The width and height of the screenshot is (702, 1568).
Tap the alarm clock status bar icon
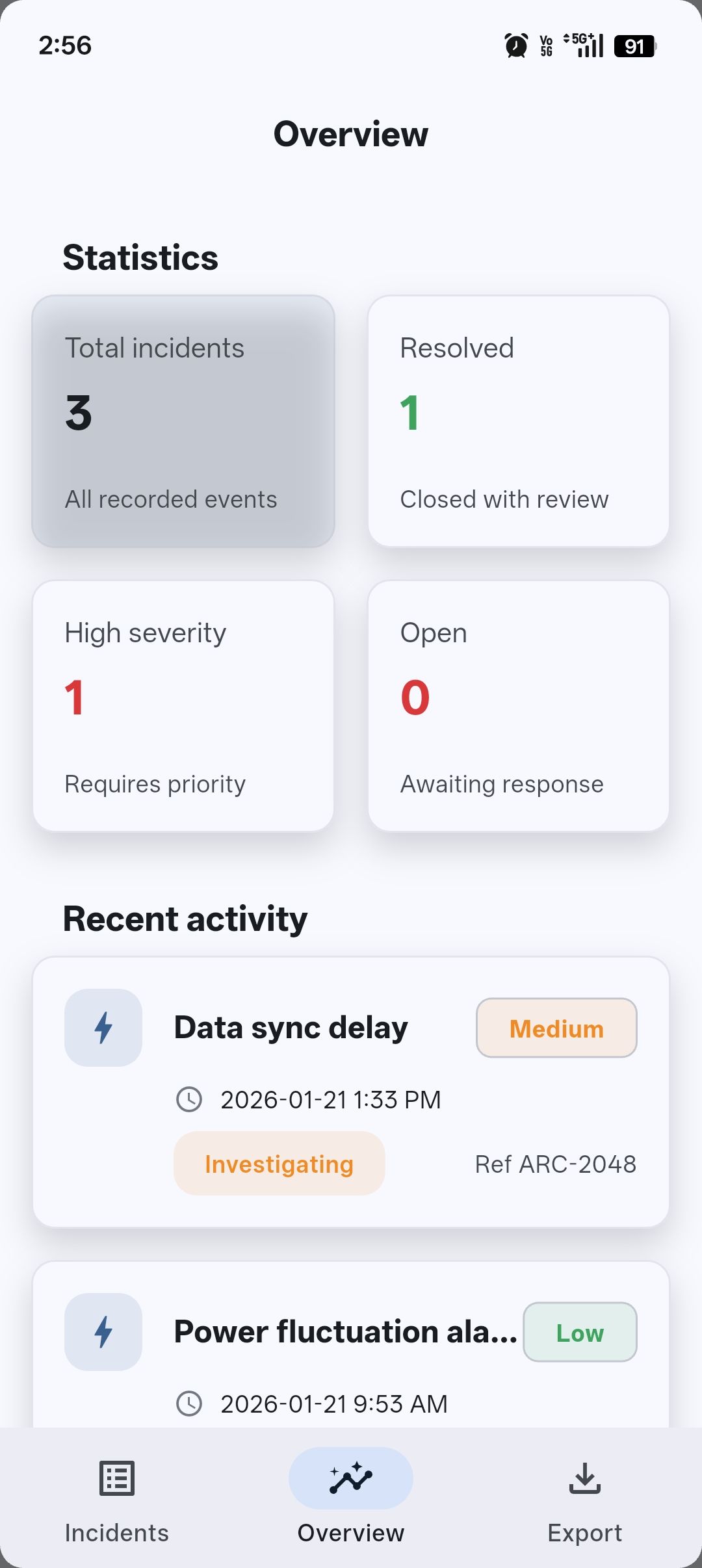(x=516, y=46)
